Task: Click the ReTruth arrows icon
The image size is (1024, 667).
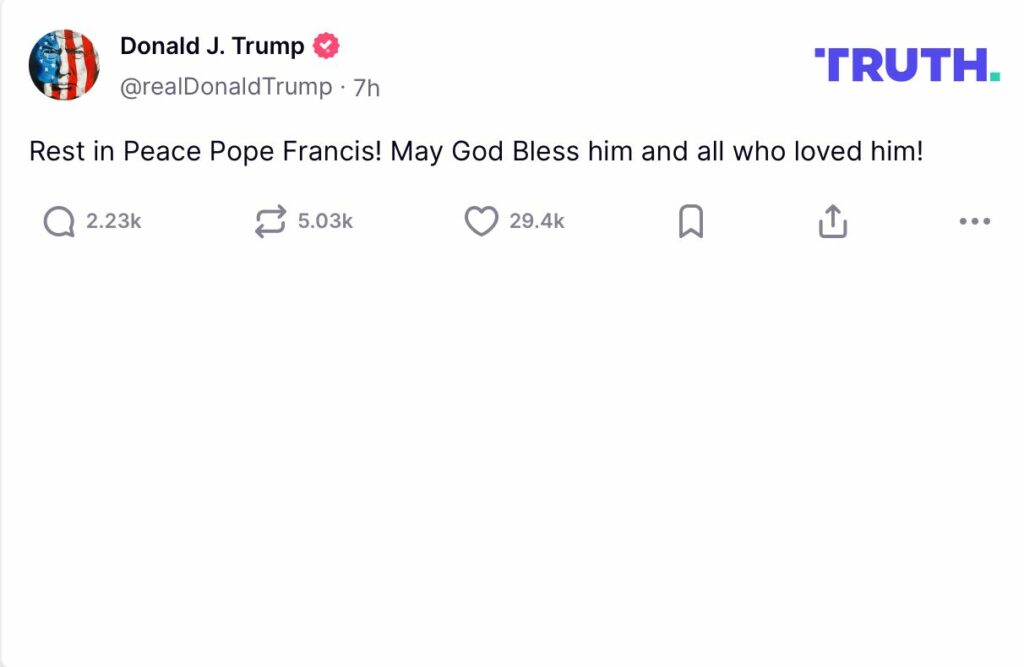Action: point(270,222)
